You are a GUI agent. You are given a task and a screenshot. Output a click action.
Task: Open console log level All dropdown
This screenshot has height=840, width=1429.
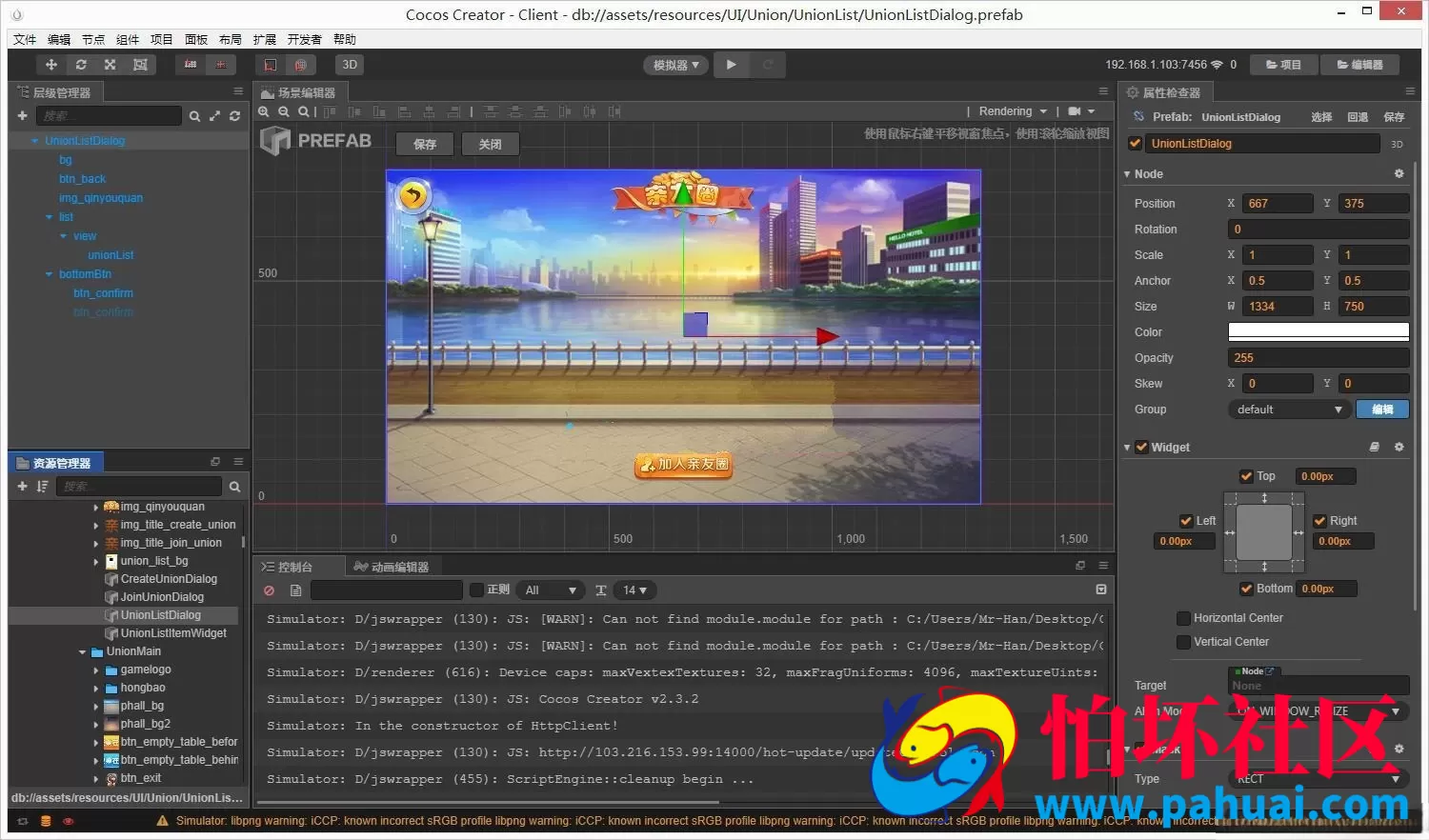[551, 590]
